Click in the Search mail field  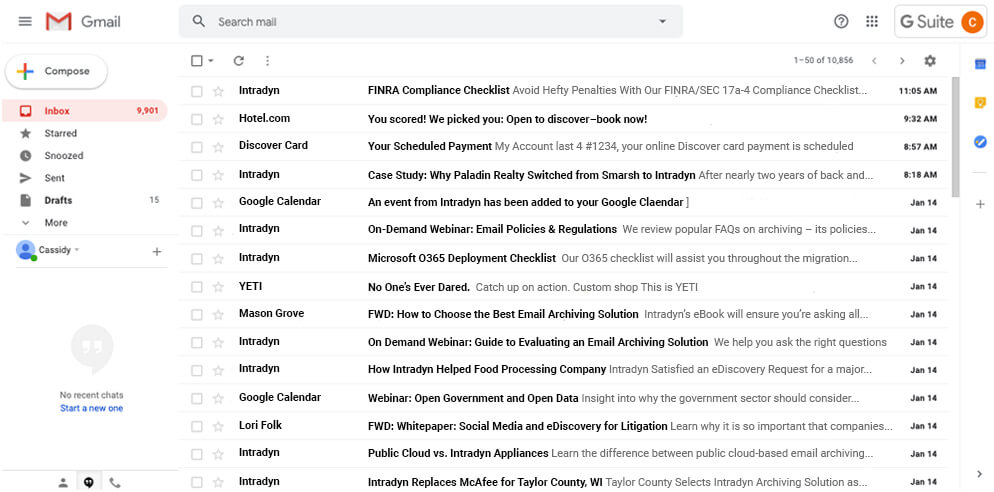tap(430, 22)
